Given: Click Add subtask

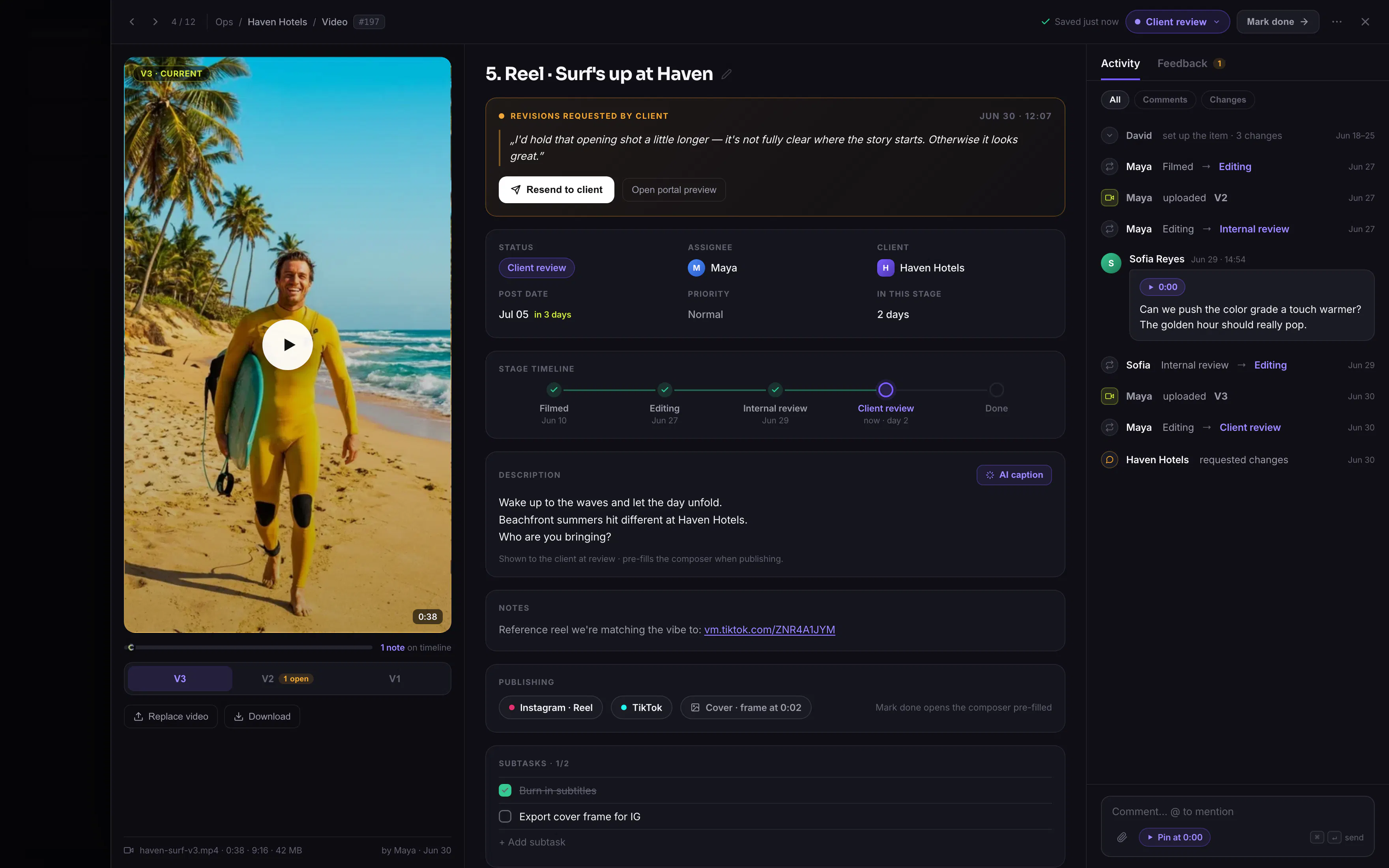Looking at the screenshot, I should click(532, 842).
